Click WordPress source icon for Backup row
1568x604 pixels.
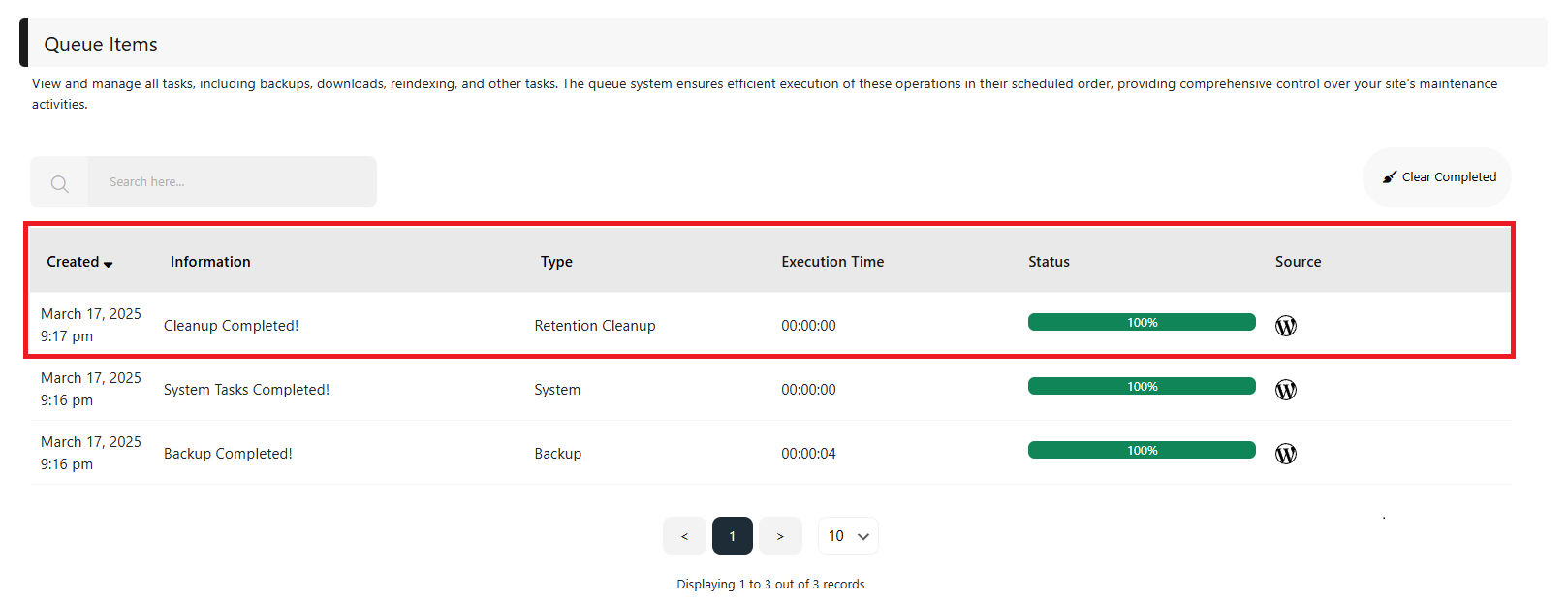1286,454
